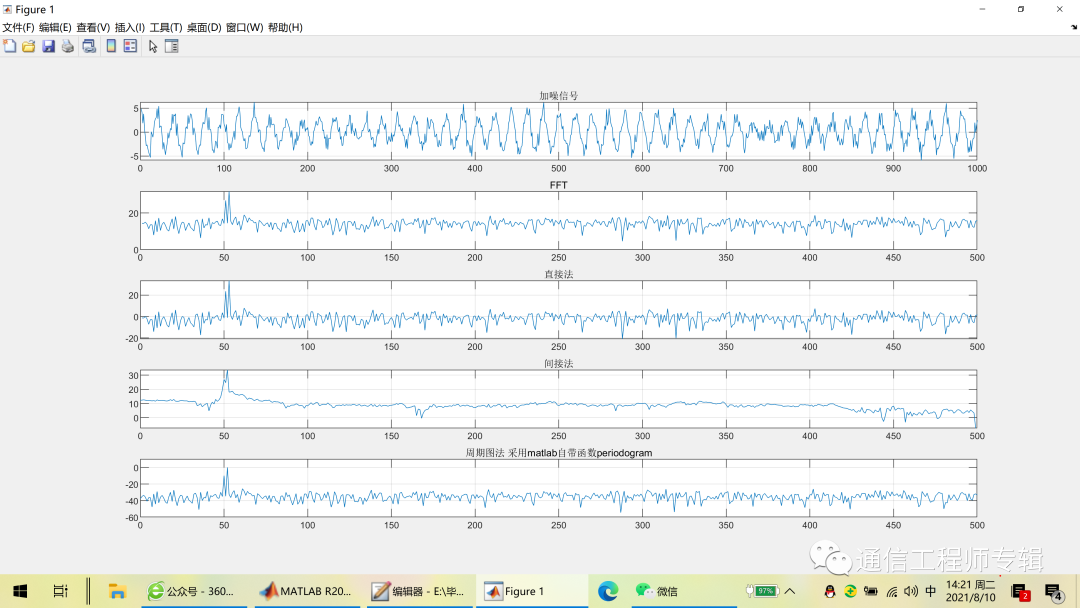Click the 直接法 subplot title
1080x608 pixels.
click(559, 274)
